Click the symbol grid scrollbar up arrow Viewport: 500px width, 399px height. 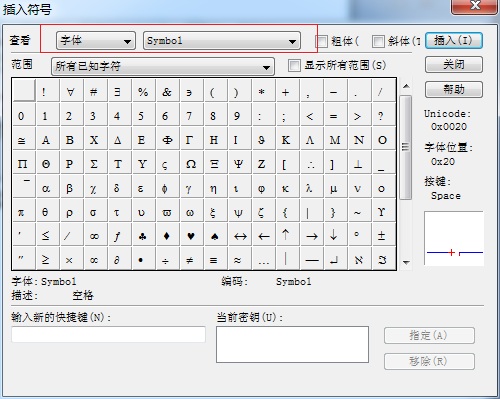pyautogui.click(x=406, y=86)
